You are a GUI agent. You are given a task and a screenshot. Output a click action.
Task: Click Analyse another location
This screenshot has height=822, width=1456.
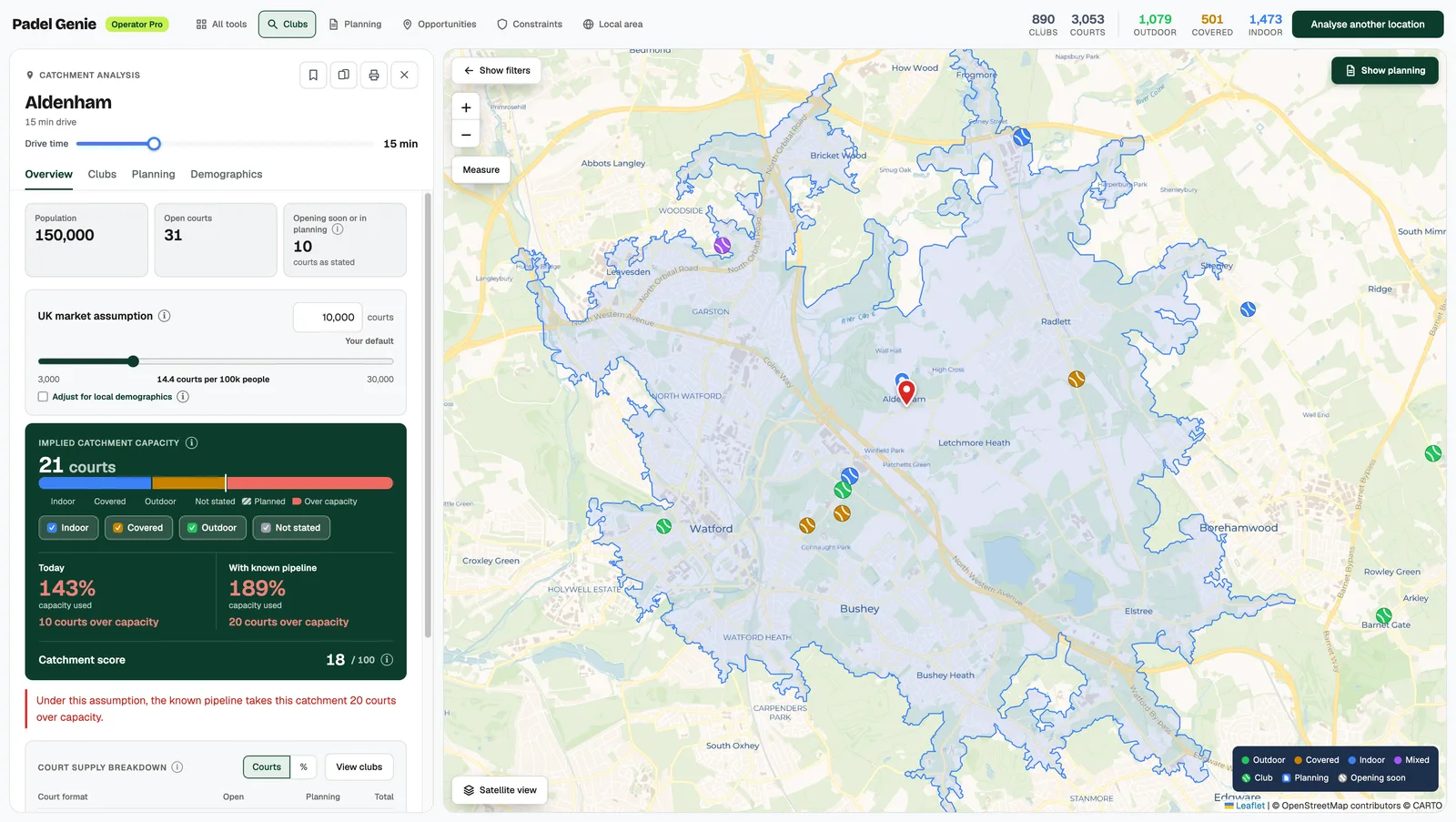(1368, 25)
